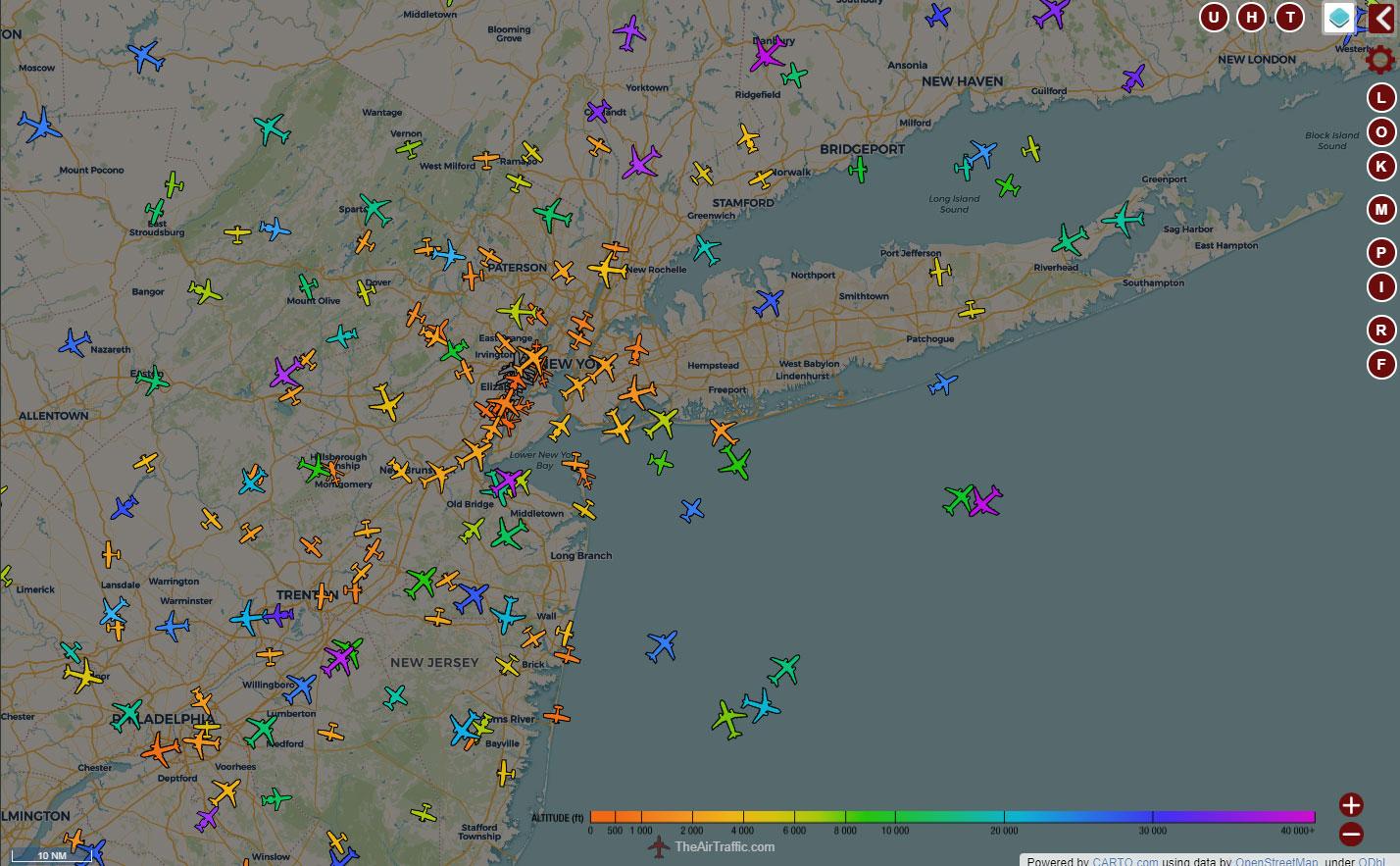Open the CARTO.com attribution link

tap(1125, 861)
